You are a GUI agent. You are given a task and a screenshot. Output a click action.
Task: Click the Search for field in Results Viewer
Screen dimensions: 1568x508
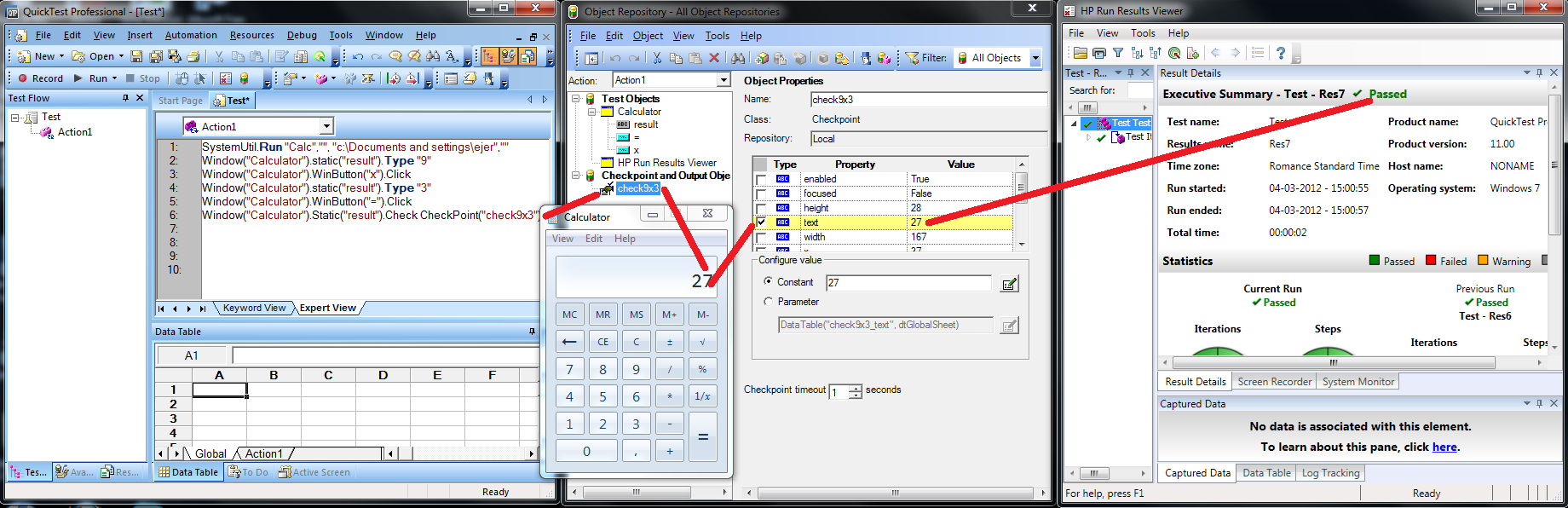[1140, 90]
